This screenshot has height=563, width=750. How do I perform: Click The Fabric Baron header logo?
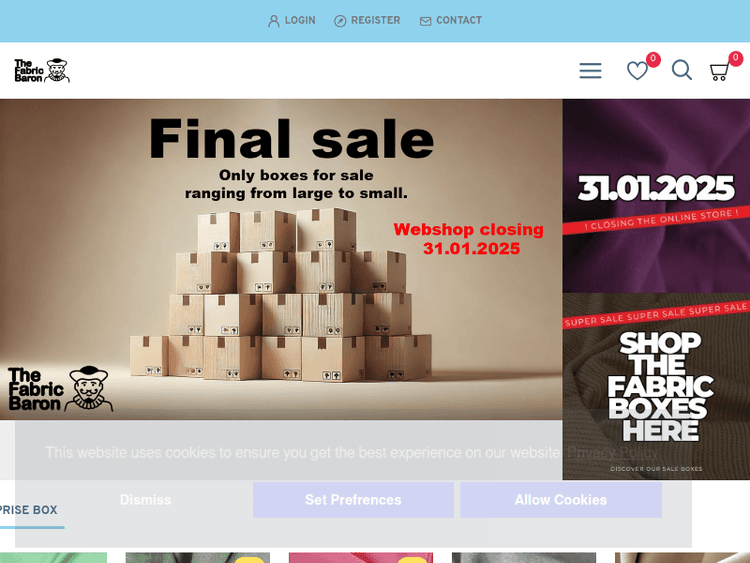[x=42, y=71]
